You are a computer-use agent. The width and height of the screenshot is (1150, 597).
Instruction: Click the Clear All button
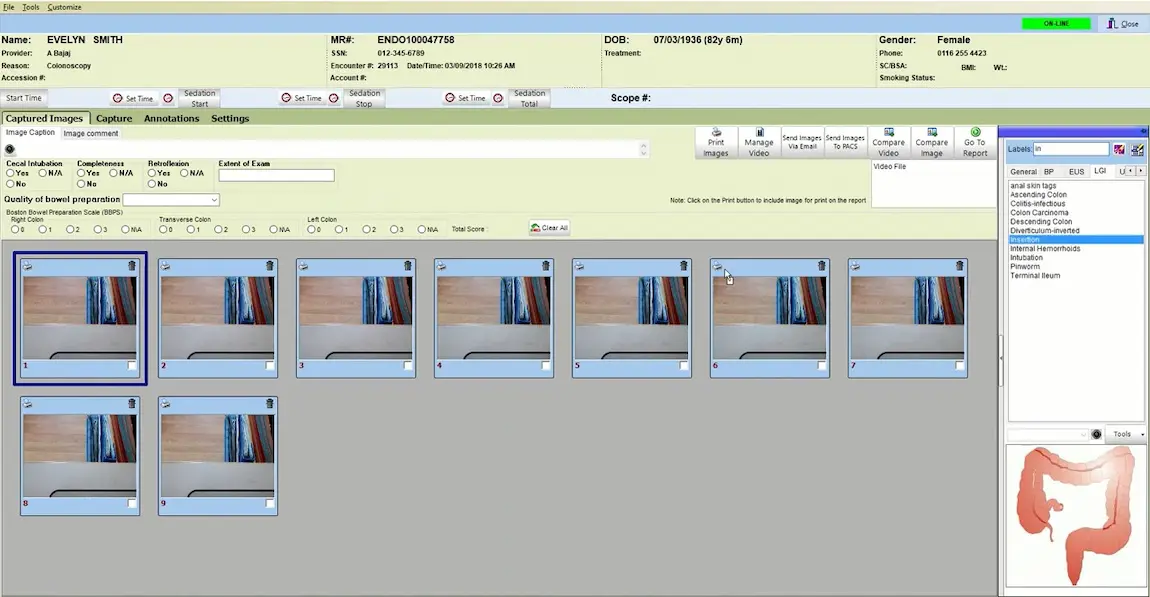click(548, 227)
